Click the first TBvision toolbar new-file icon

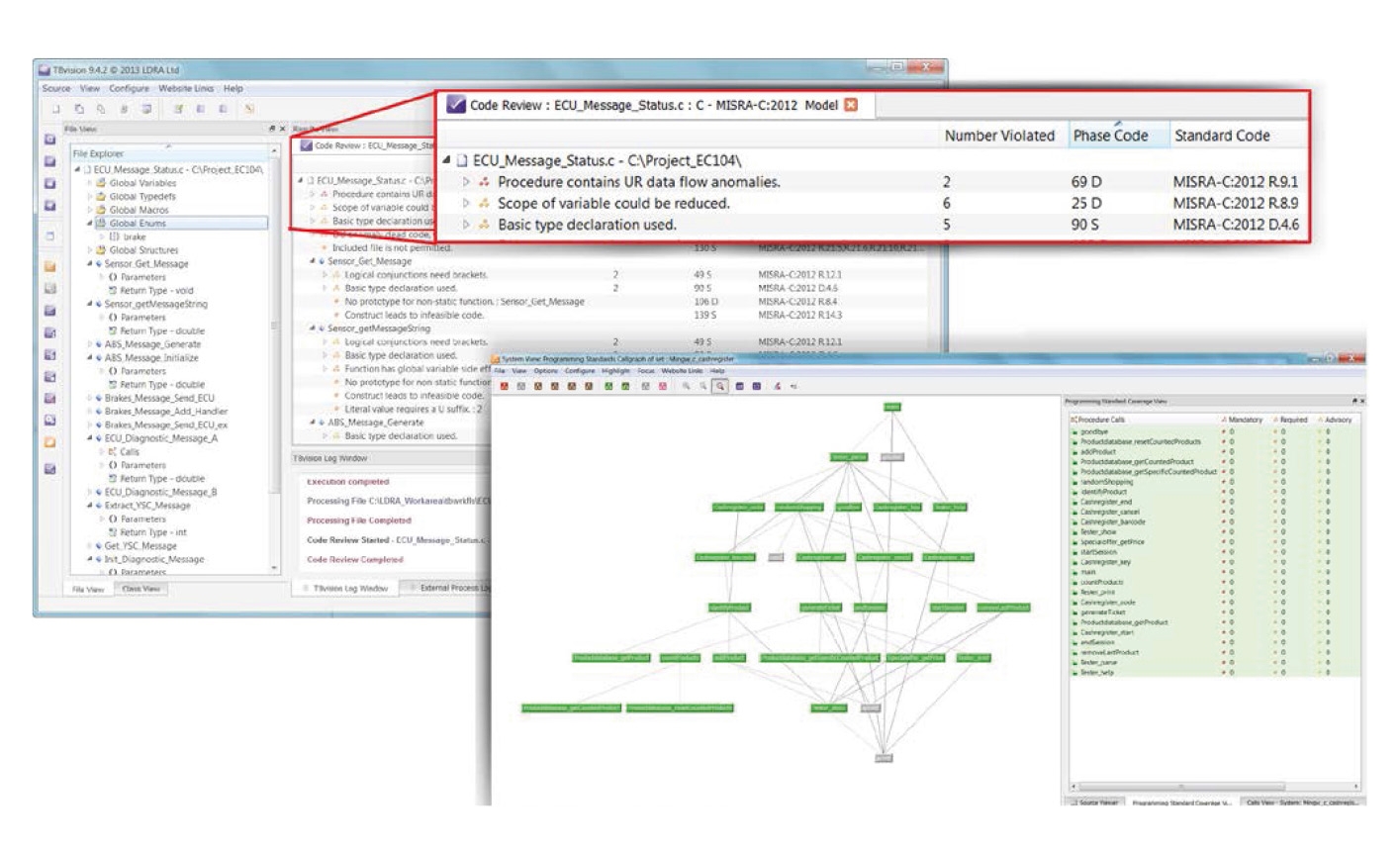(55, 109)
